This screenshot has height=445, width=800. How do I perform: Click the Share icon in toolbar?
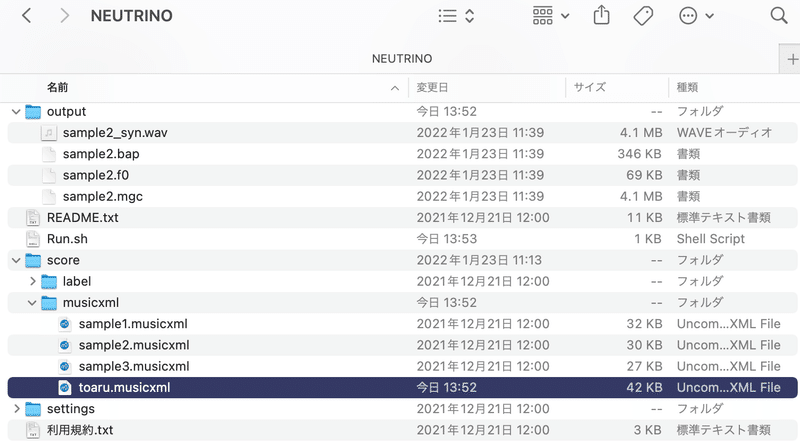click(x=602, y=15)
